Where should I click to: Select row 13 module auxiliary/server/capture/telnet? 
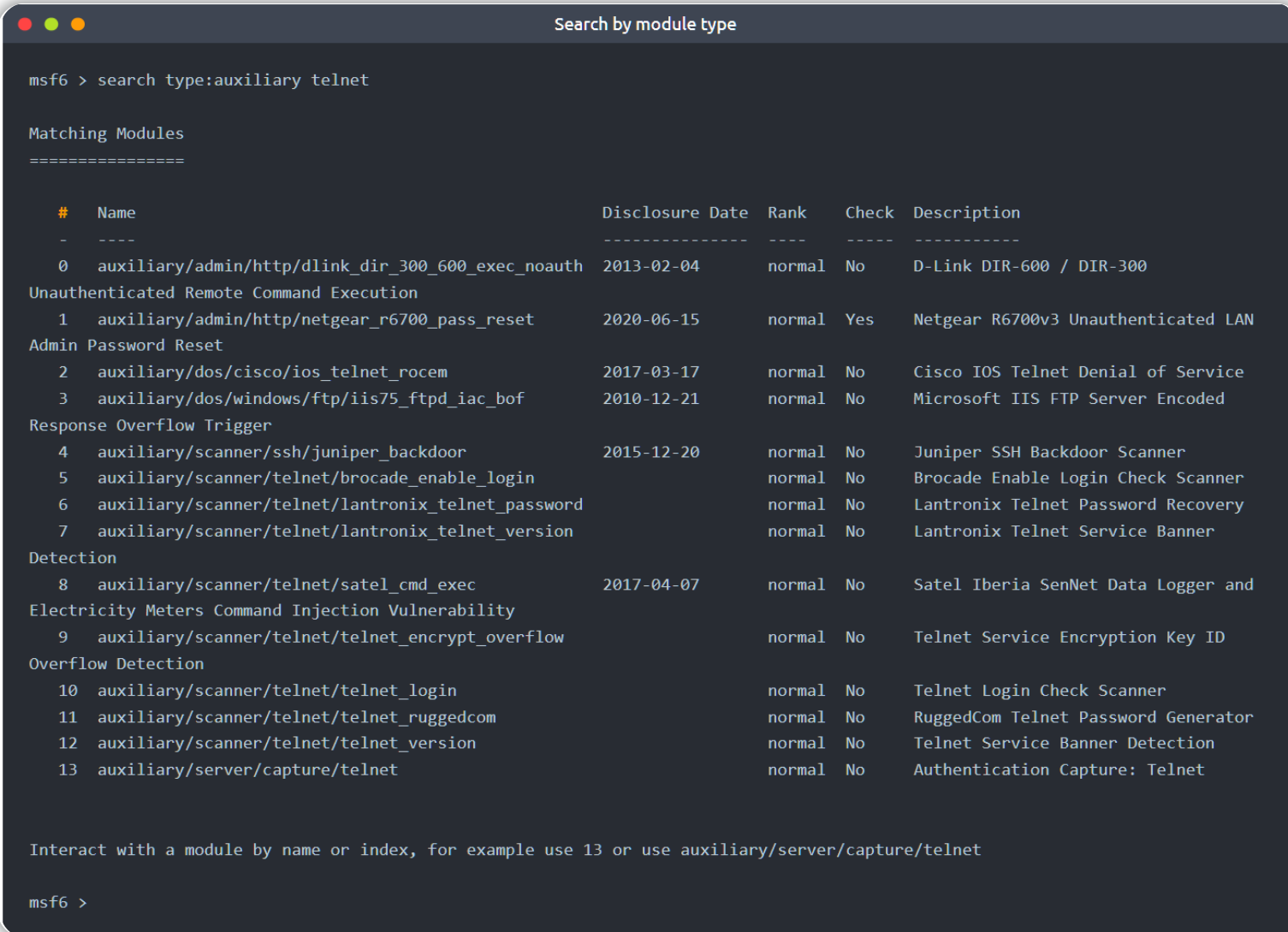tap(247, 770)
